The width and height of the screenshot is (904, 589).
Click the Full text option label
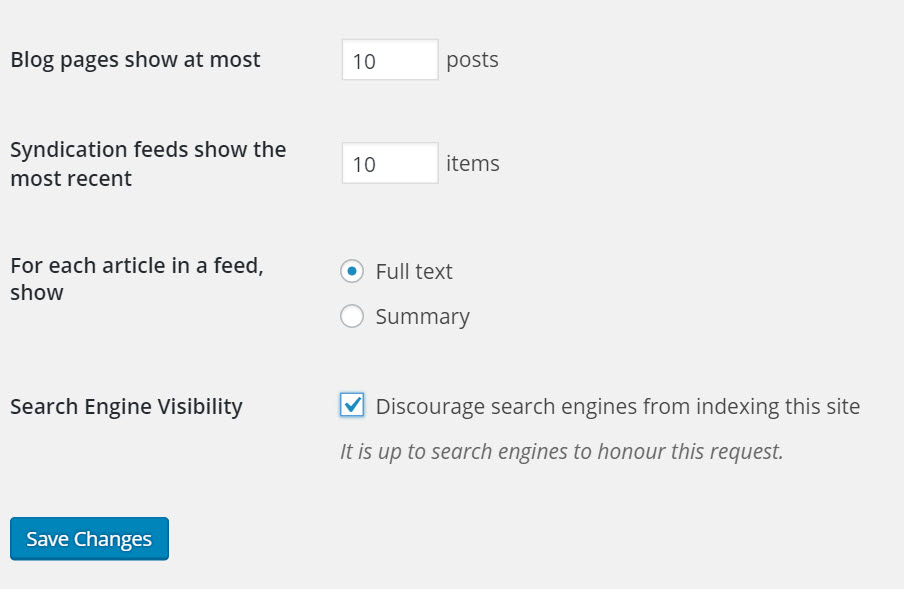tap(413, 271)
